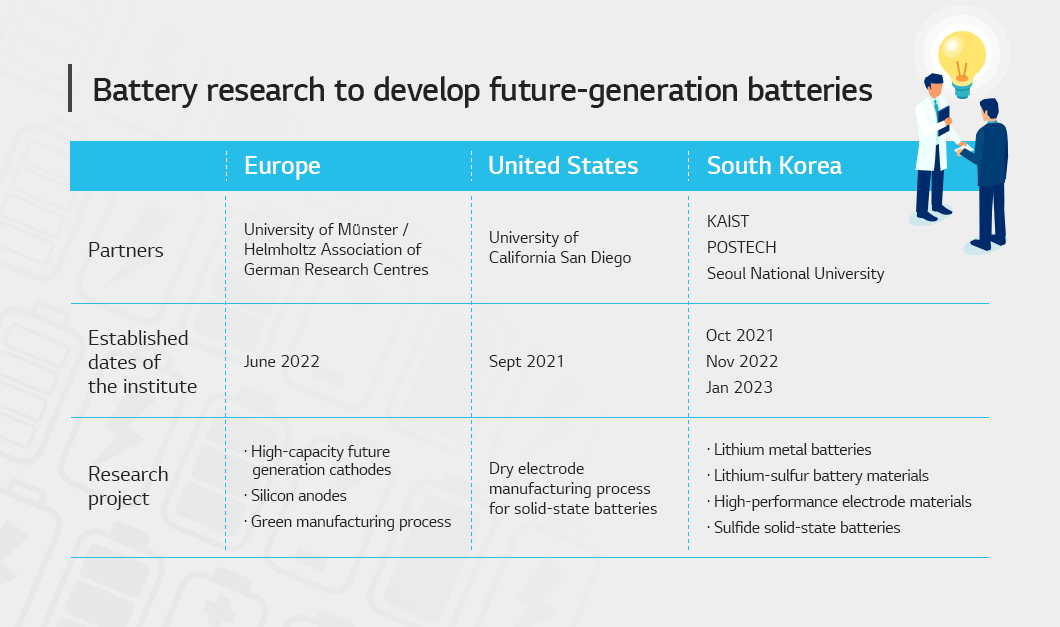Select the 'Green manufacturing process' bullet

tap(347, 521)
